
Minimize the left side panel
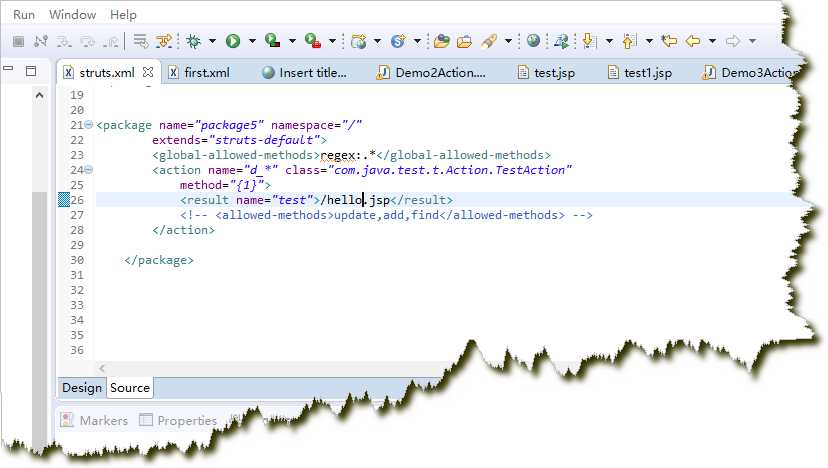pos(8,68)
